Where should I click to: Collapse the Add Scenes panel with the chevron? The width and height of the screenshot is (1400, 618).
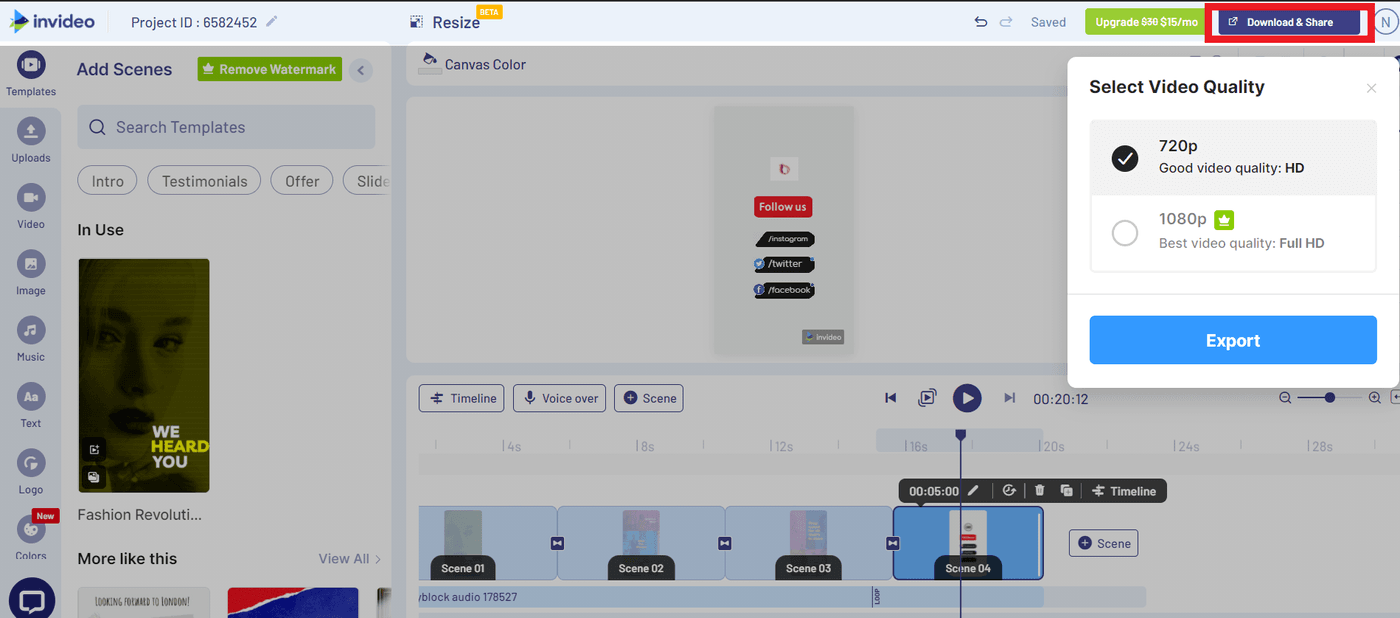[x=360, y=69]
